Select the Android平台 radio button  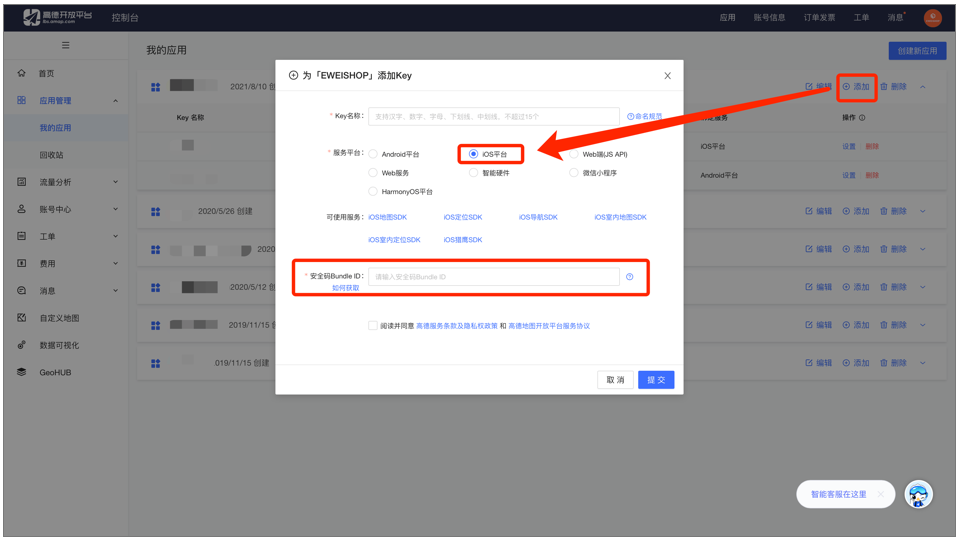point(373,154)
